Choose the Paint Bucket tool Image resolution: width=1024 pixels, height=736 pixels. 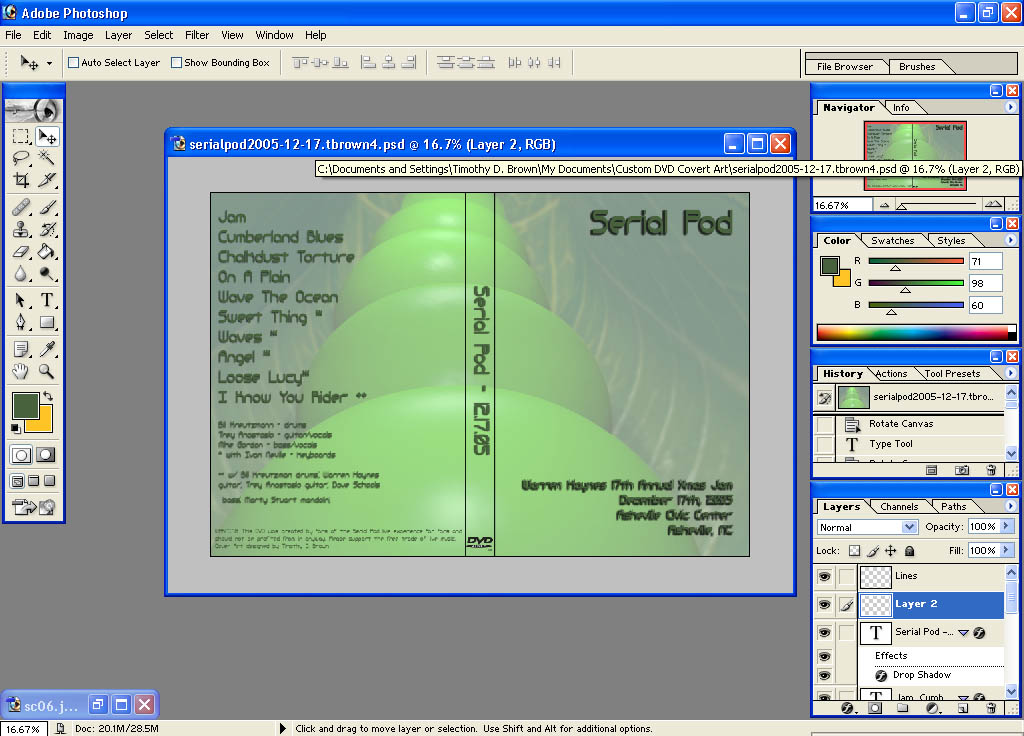(x=47, y=251)
